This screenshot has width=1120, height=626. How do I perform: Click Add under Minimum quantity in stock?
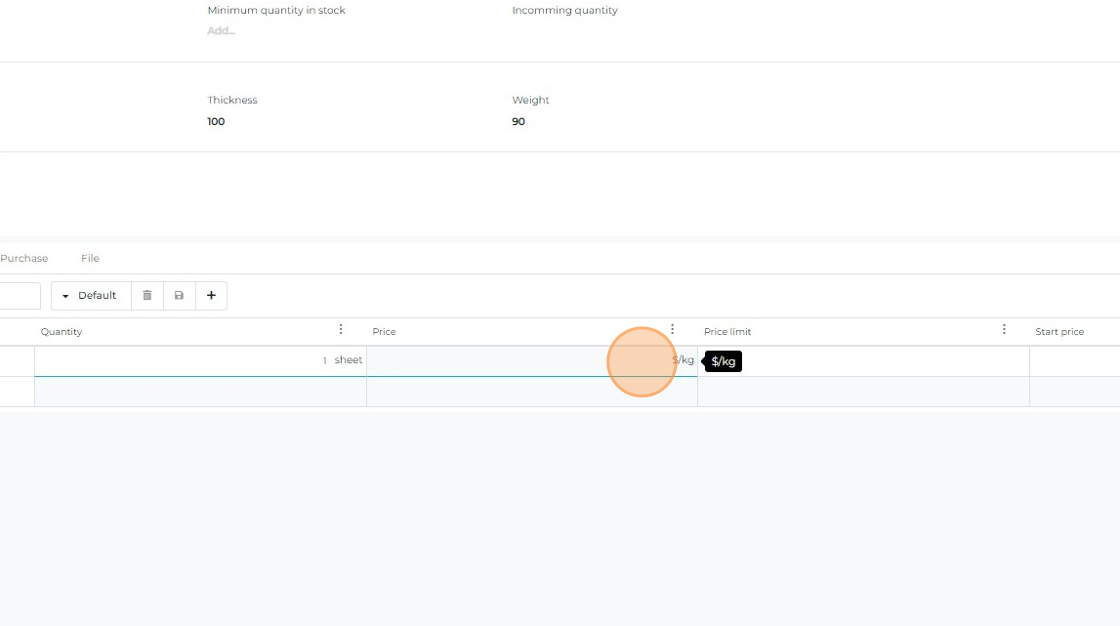pyautogui.click(x=221, y=31)
